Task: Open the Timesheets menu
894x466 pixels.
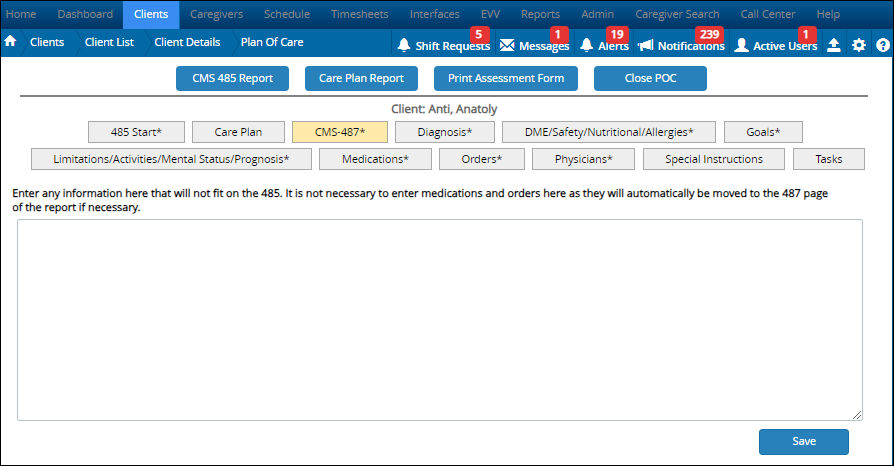Action: pyautogui.click(x=360, y=14)
